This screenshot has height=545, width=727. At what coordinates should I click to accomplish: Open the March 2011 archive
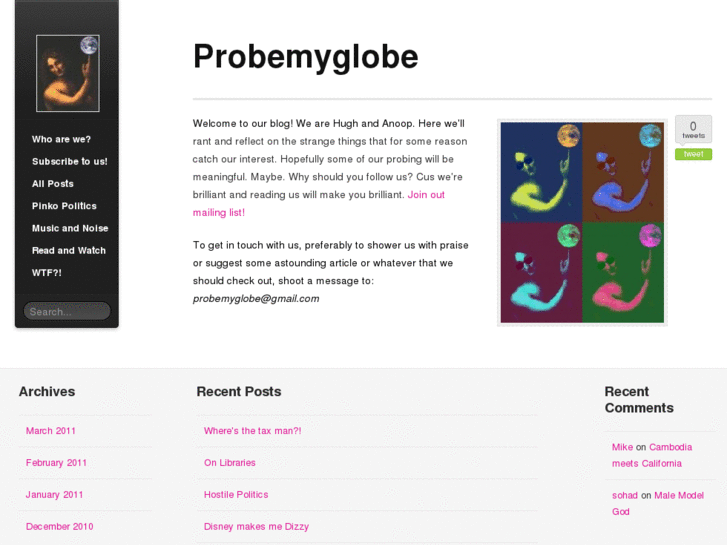coord(51,431)
